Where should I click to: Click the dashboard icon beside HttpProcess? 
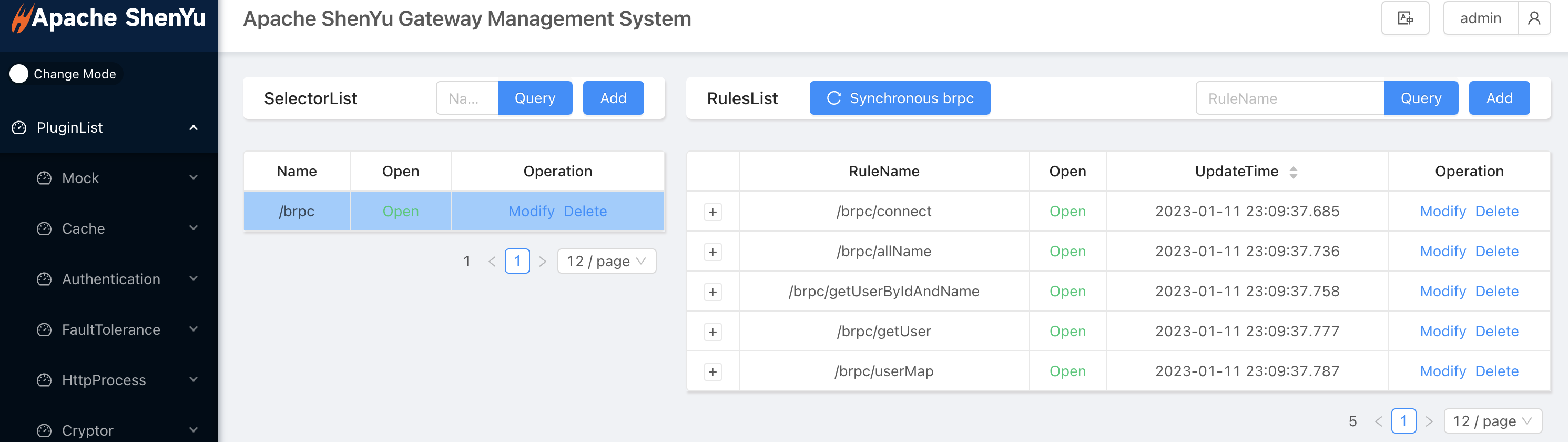45,380
